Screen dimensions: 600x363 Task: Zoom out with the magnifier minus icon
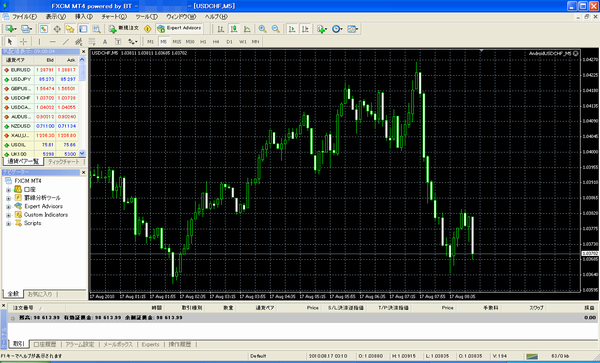point(276,29)
